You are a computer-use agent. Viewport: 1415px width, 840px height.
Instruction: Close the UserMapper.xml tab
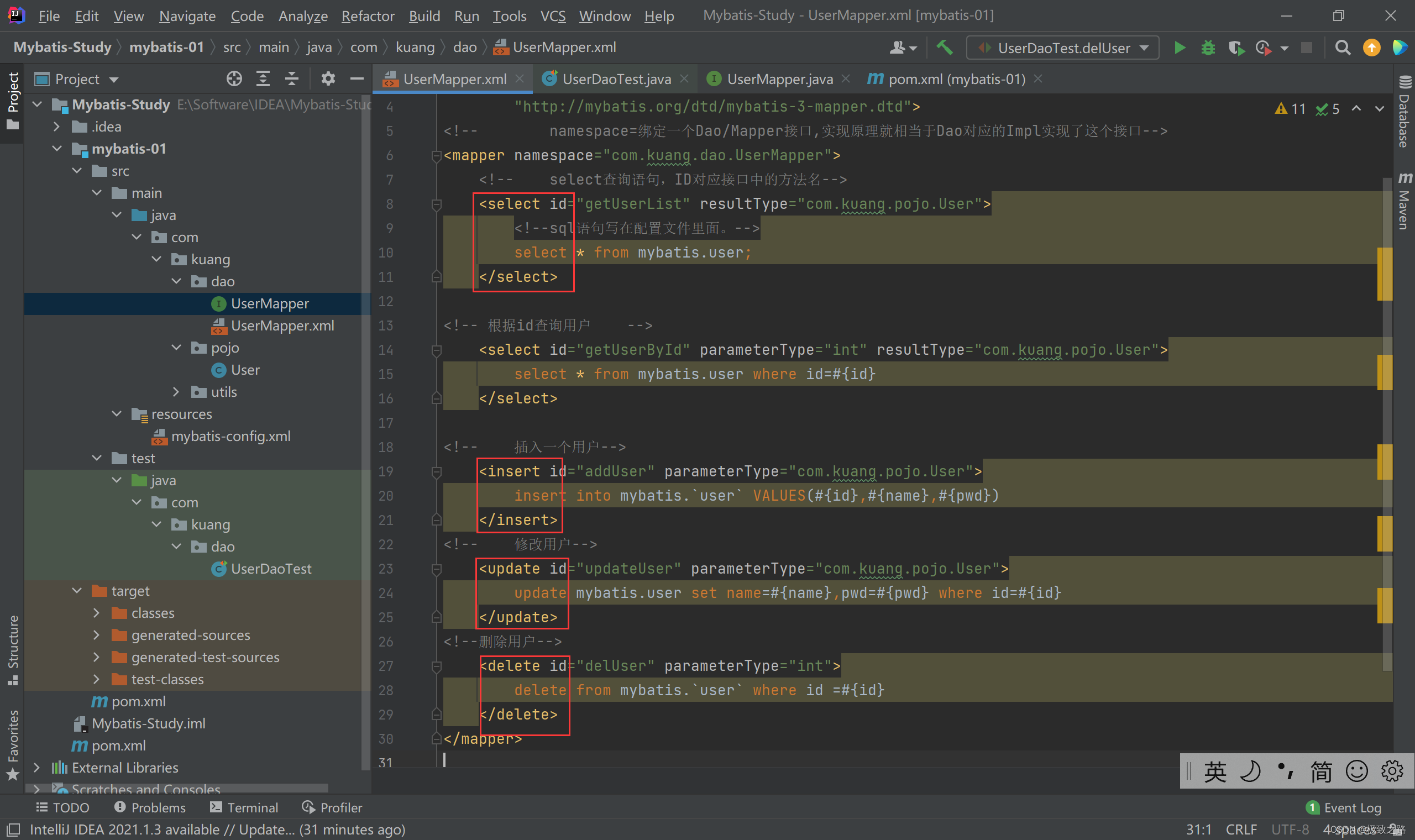[520, 78]
